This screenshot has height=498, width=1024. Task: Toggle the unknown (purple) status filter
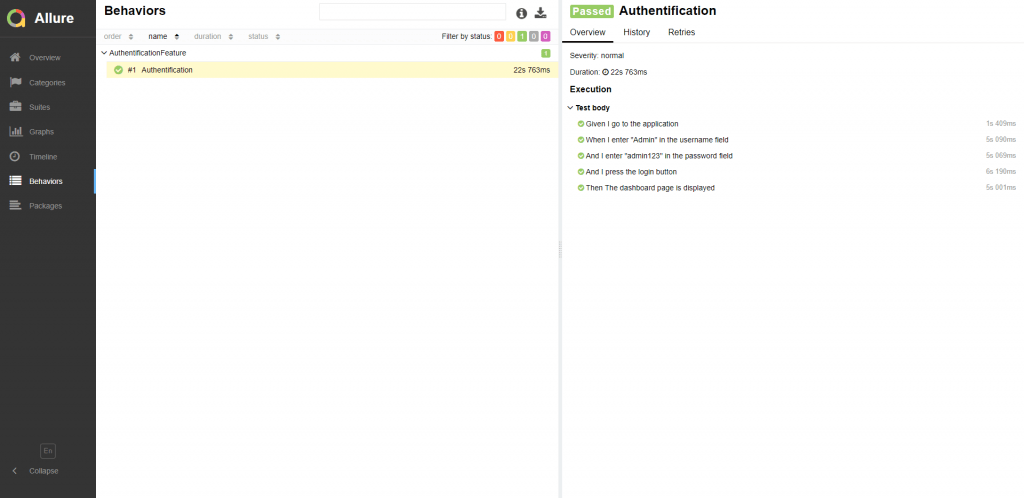click(x=545, y=37)
